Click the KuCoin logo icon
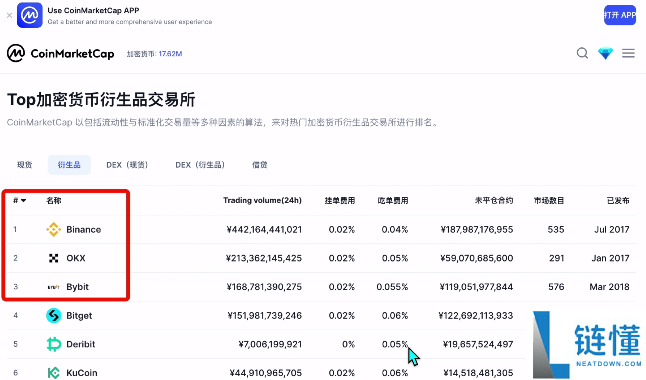The image size is (646, 380). [x=54, y=373]
